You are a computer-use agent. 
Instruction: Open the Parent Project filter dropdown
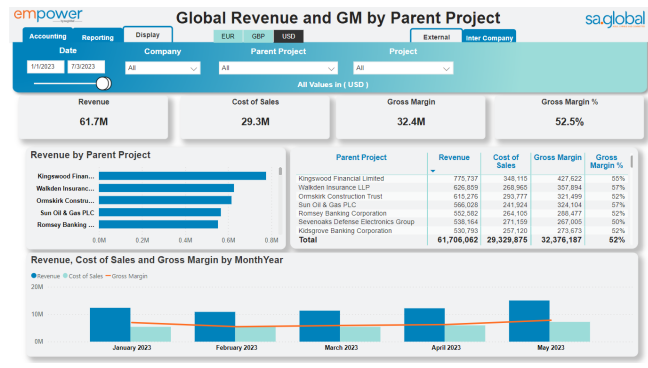click(278, 68)
